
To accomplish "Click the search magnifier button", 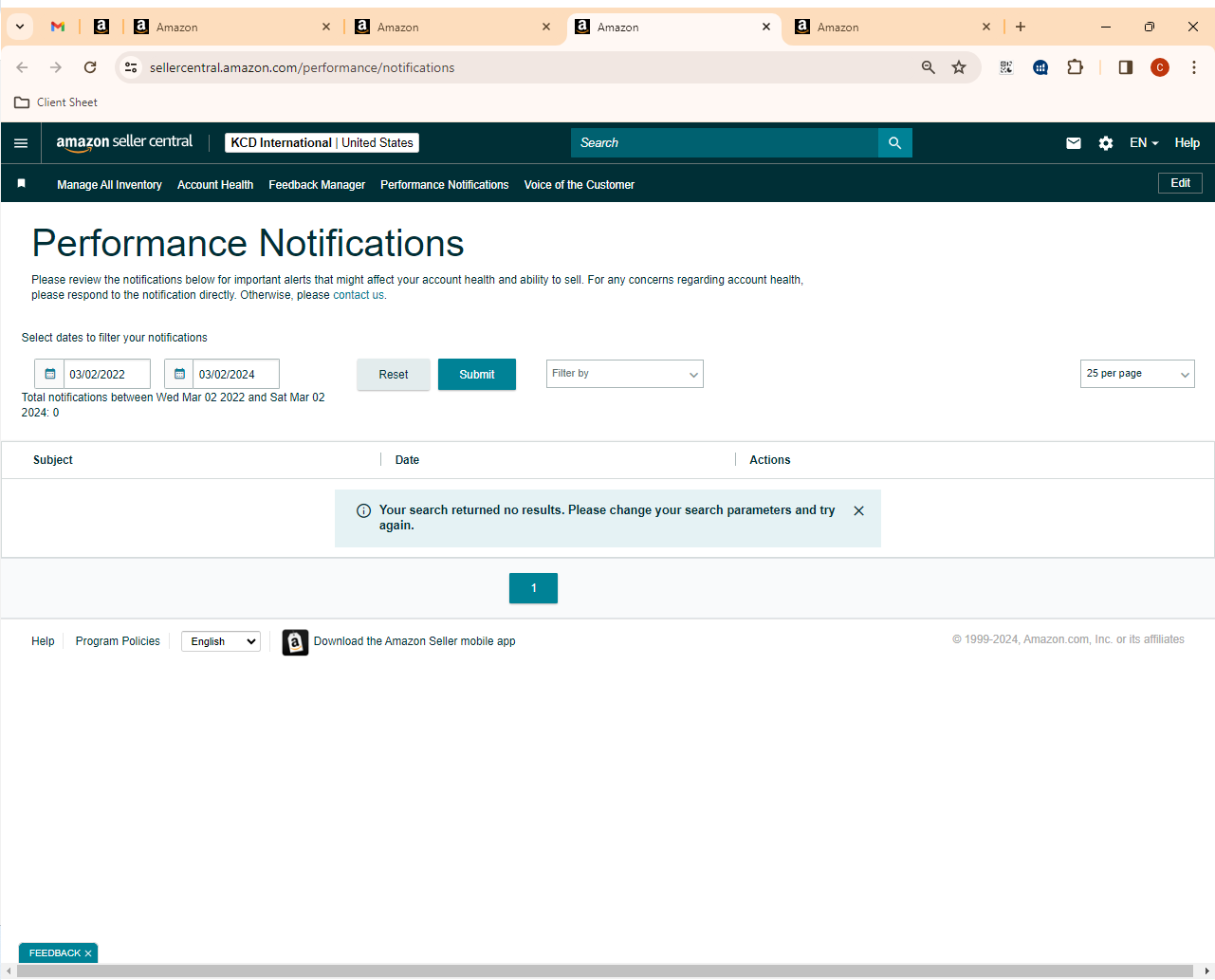I will 894,143.
